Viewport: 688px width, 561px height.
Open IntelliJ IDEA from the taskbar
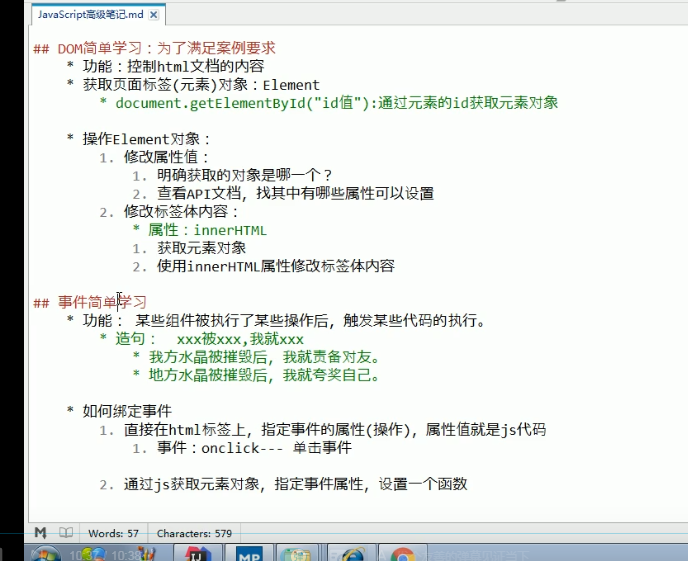198,554
